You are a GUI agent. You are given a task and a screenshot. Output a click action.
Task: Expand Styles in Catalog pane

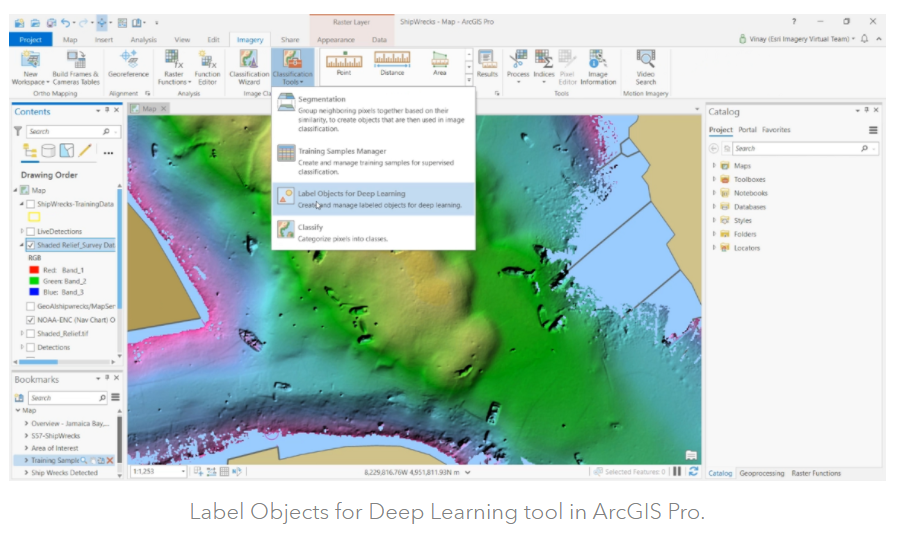coord(714,221)
